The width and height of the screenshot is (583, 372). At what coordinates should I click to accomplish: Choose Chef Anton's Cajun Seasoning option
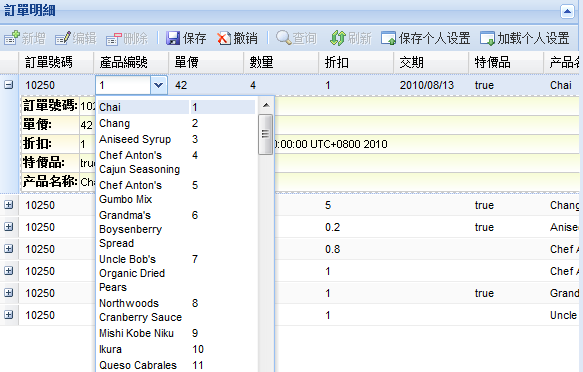[x=176, y=162]
